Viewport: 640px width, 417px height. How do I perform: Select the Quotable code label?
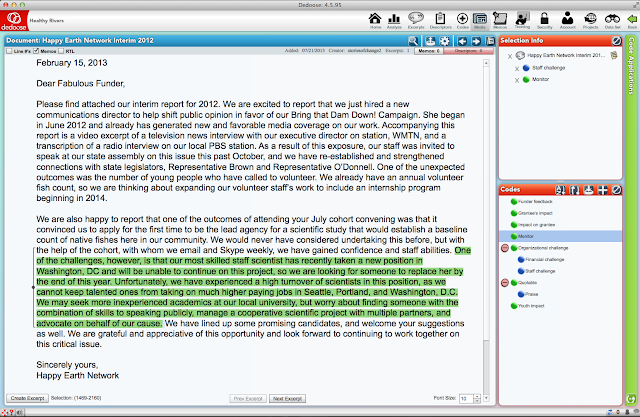pos(527,283)
